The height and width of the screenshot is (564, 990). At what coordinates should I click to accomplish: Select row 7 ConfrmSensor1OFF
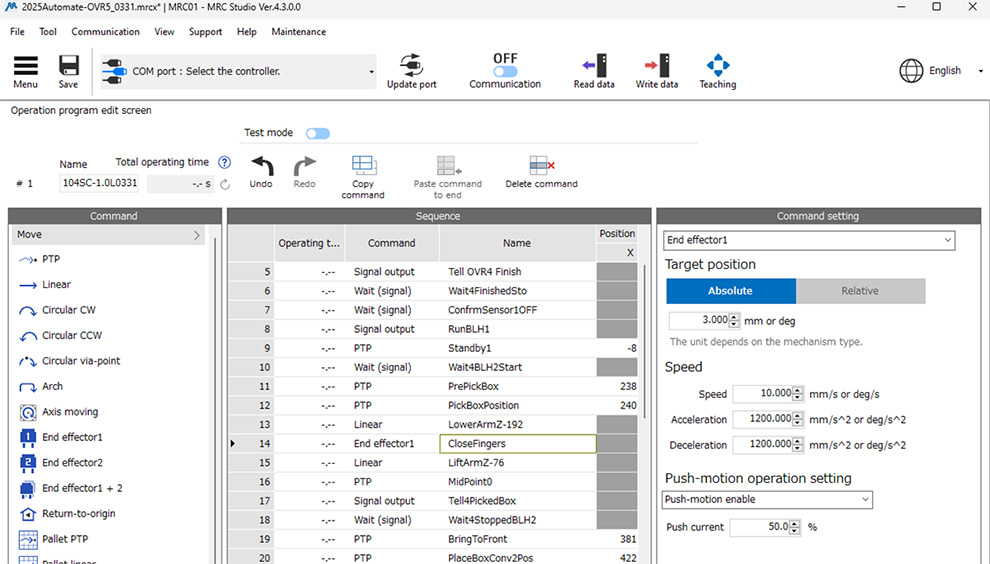[x=432, y=310]
